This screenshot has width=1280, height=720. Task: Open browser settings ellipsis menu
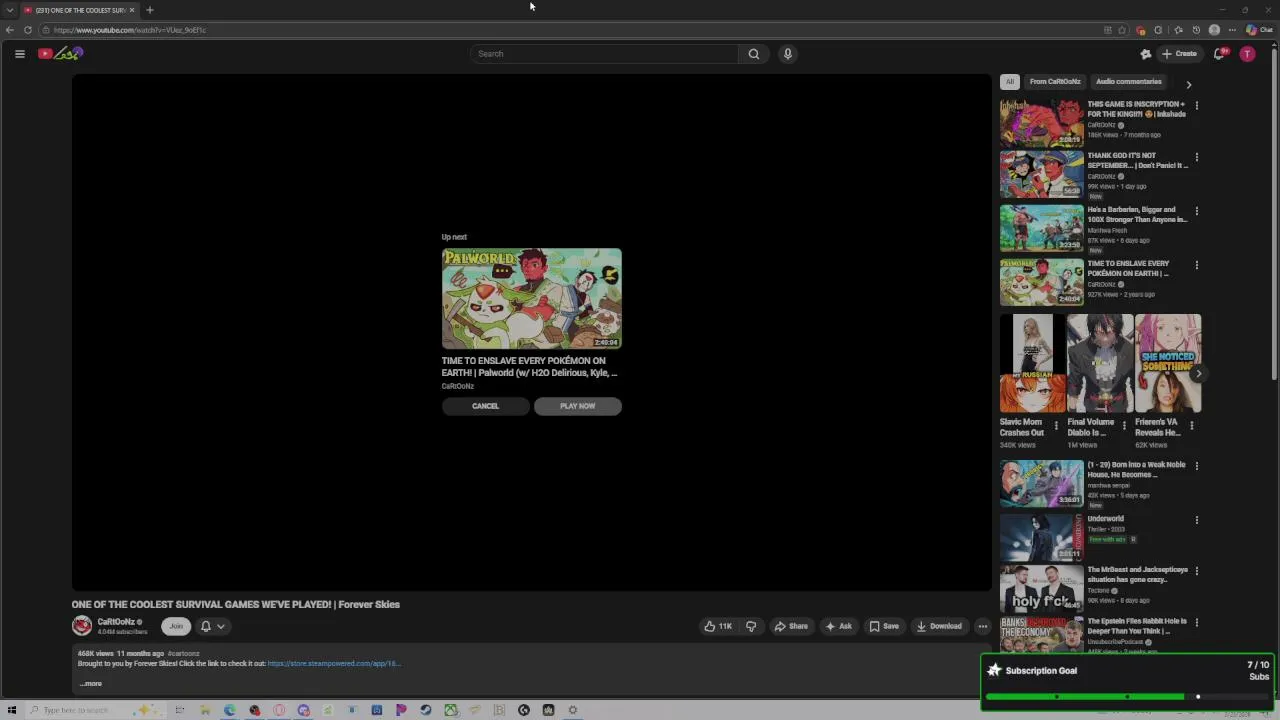(x=1232, y=30)
